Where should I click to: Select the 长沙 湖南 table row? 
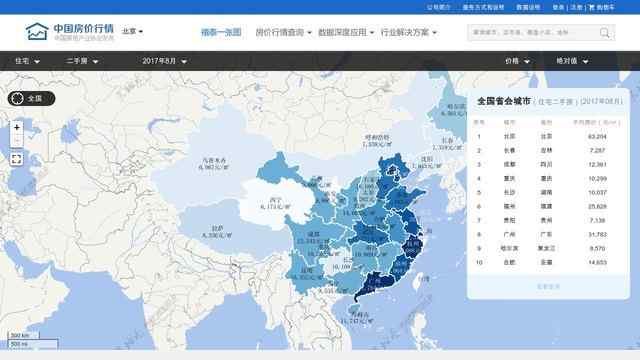click(x=548, y=192)
